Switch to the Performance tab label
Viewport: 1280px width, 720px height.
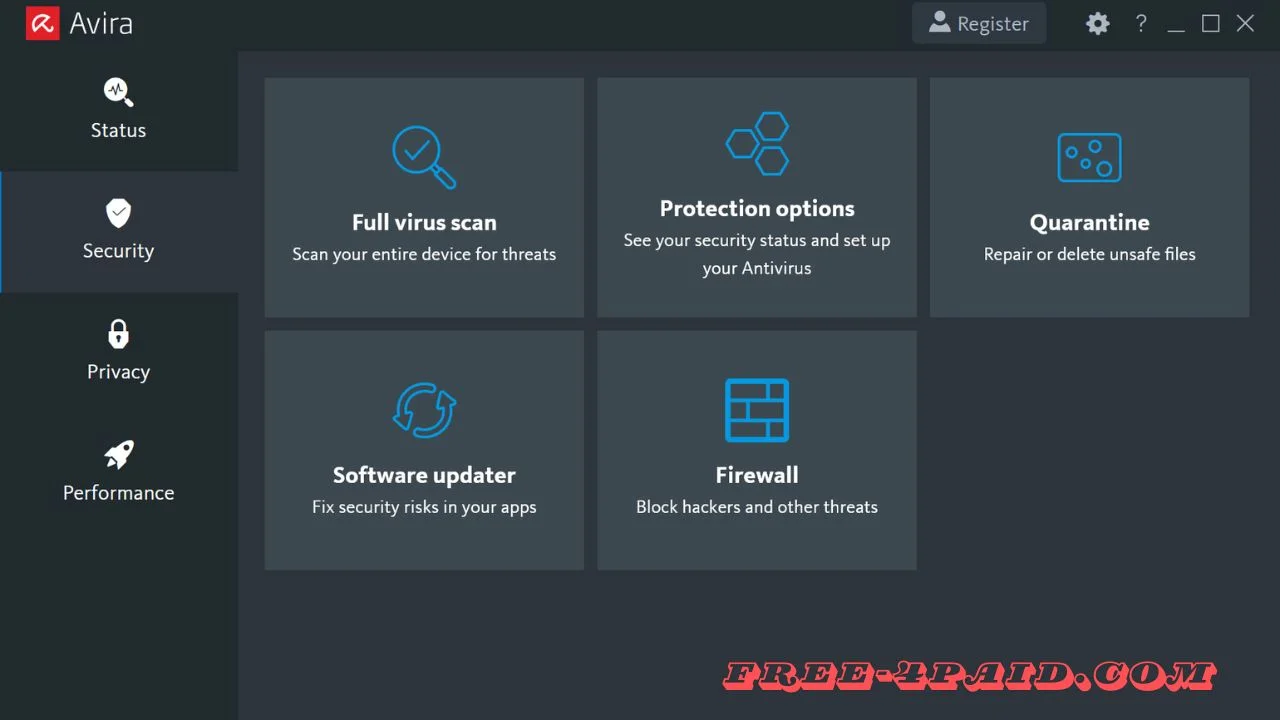(119, 493)
